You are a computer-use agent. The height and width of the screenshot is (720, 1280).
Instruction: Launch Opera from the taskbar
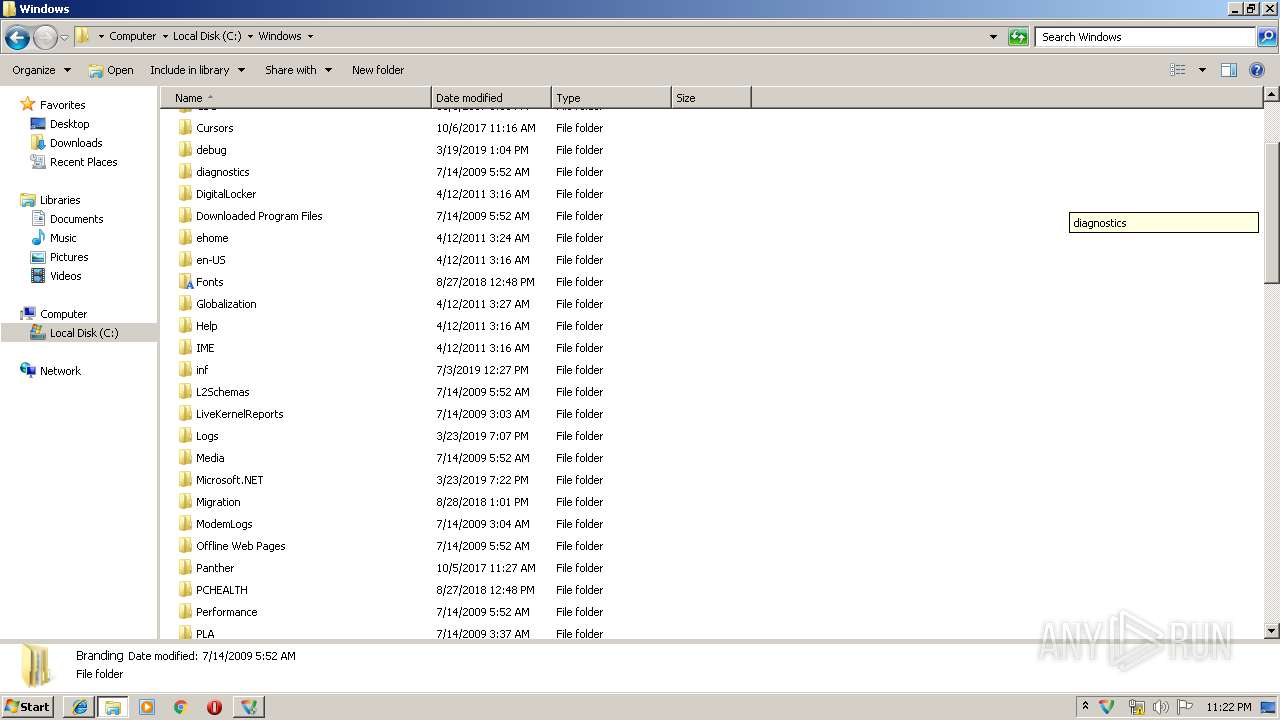click(214, 707)
